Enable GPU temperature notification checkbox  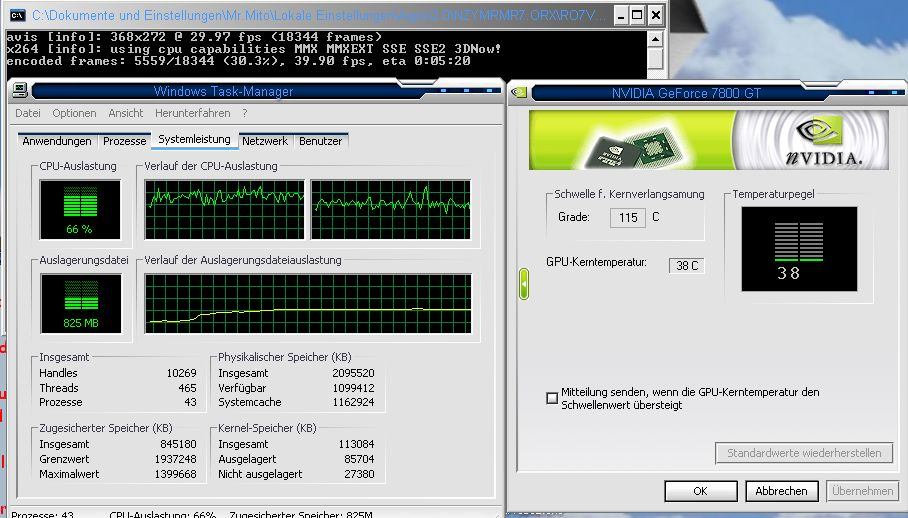tap(552, 398)
